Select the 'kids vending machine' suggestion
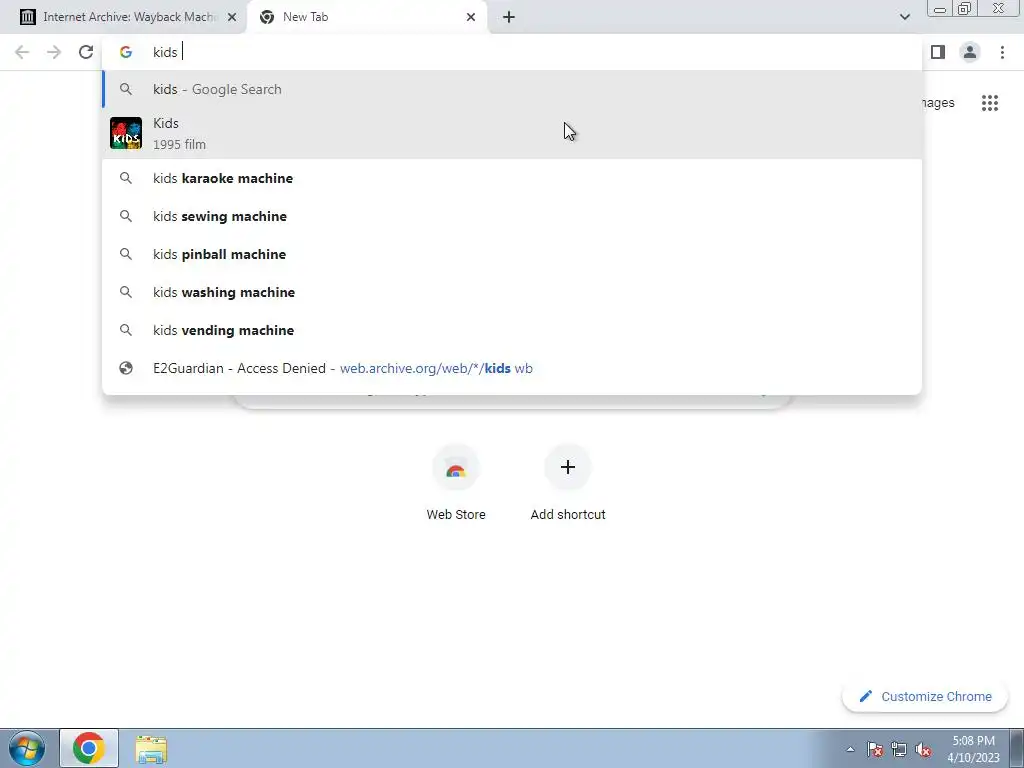This screenshot has width=1024, height=768. tap(512, 330)
